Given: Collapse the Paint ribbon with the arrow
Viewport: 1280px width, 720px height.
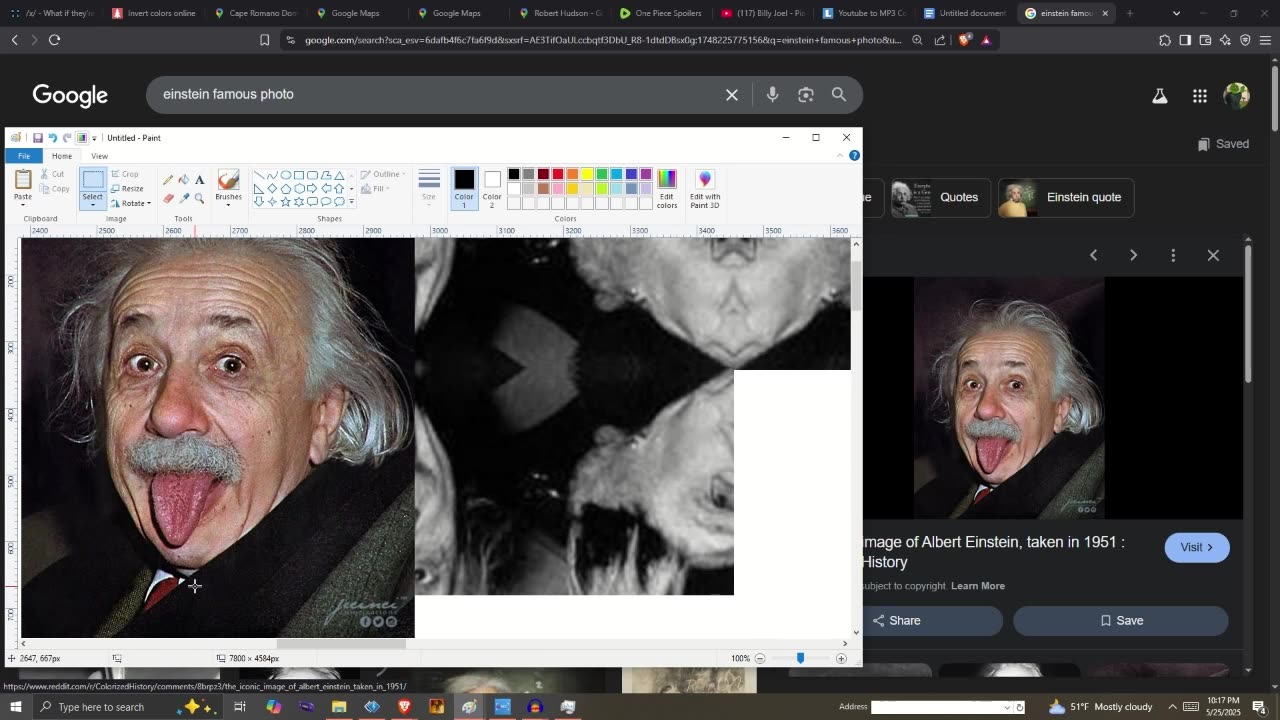Looking at the screenshot, I should point(839,156).
